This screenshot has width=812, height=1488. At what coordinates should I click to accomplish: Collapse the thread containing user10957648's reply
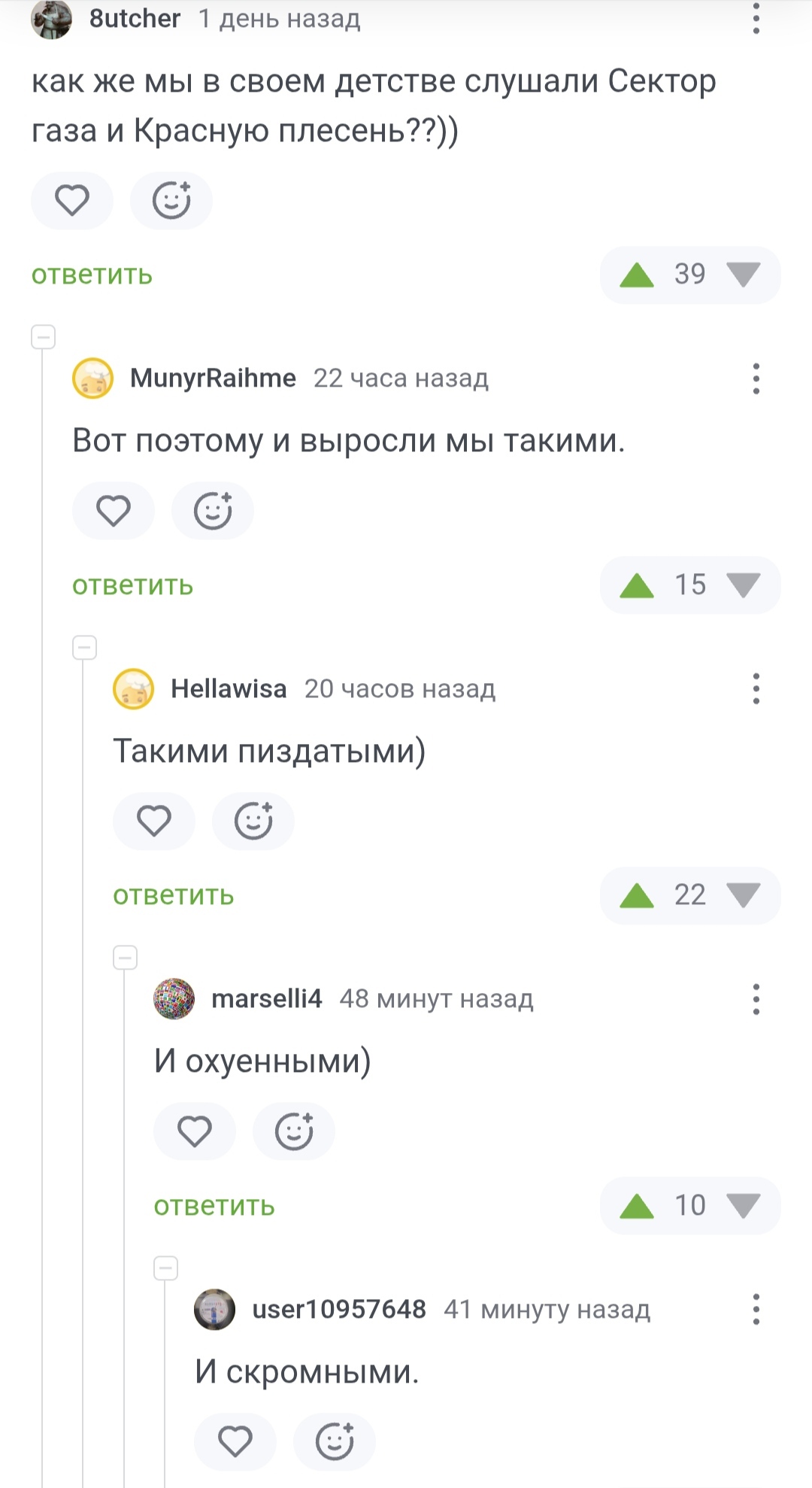tap(165, 1268)
